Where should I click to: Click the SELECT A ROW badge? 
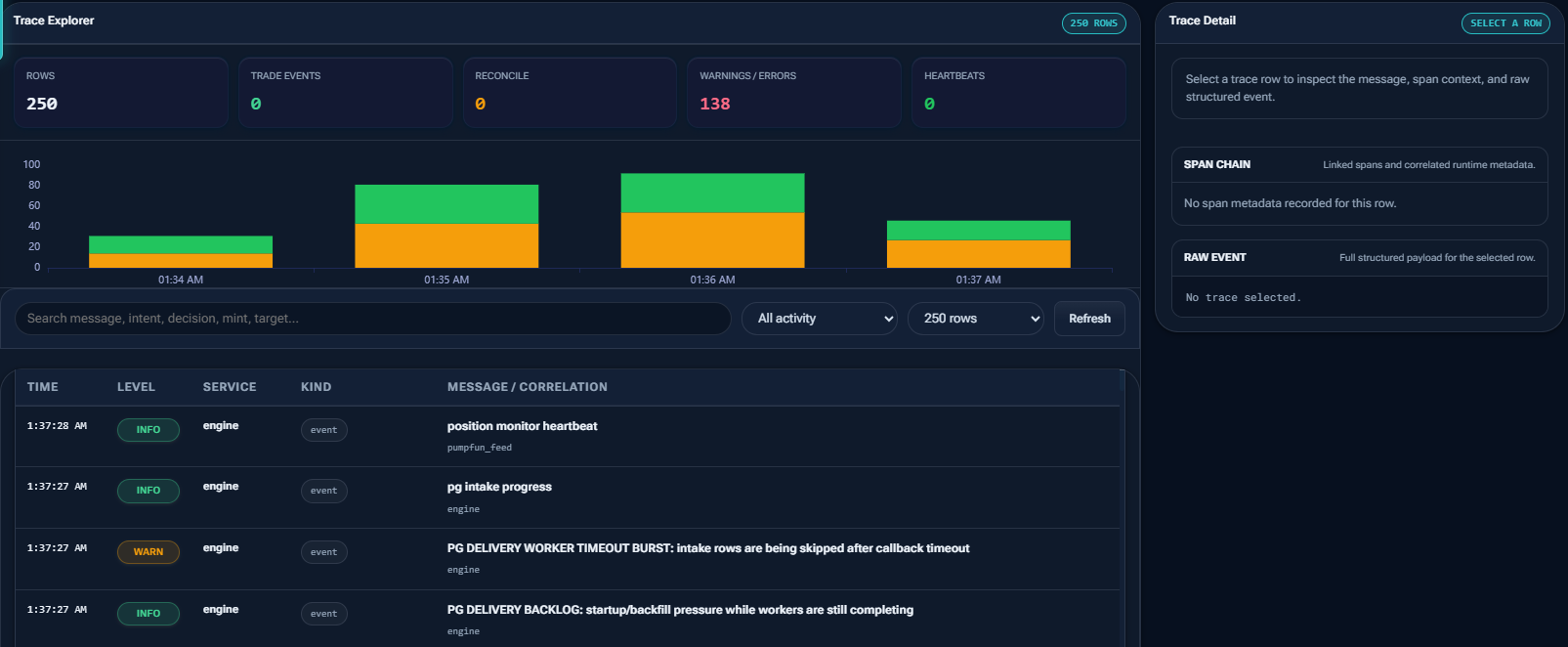pos(1505,23)
